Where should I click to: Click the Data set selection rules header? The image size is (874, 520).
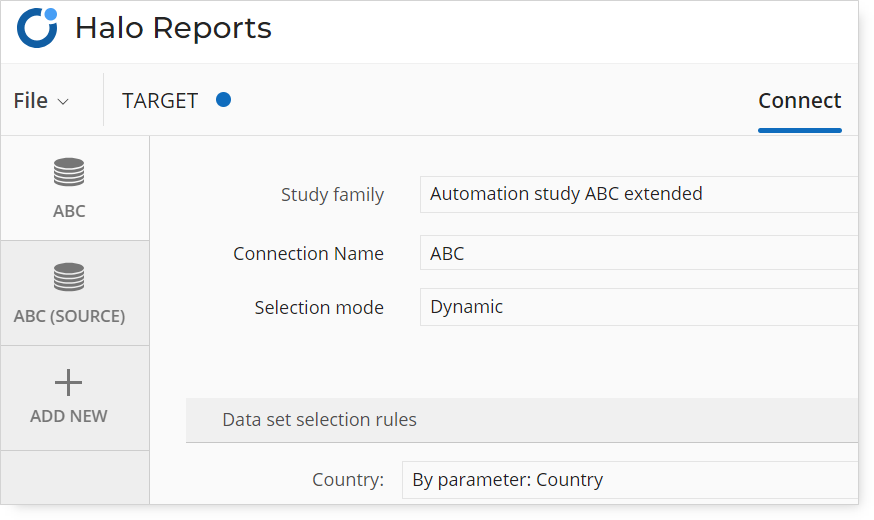522,420
